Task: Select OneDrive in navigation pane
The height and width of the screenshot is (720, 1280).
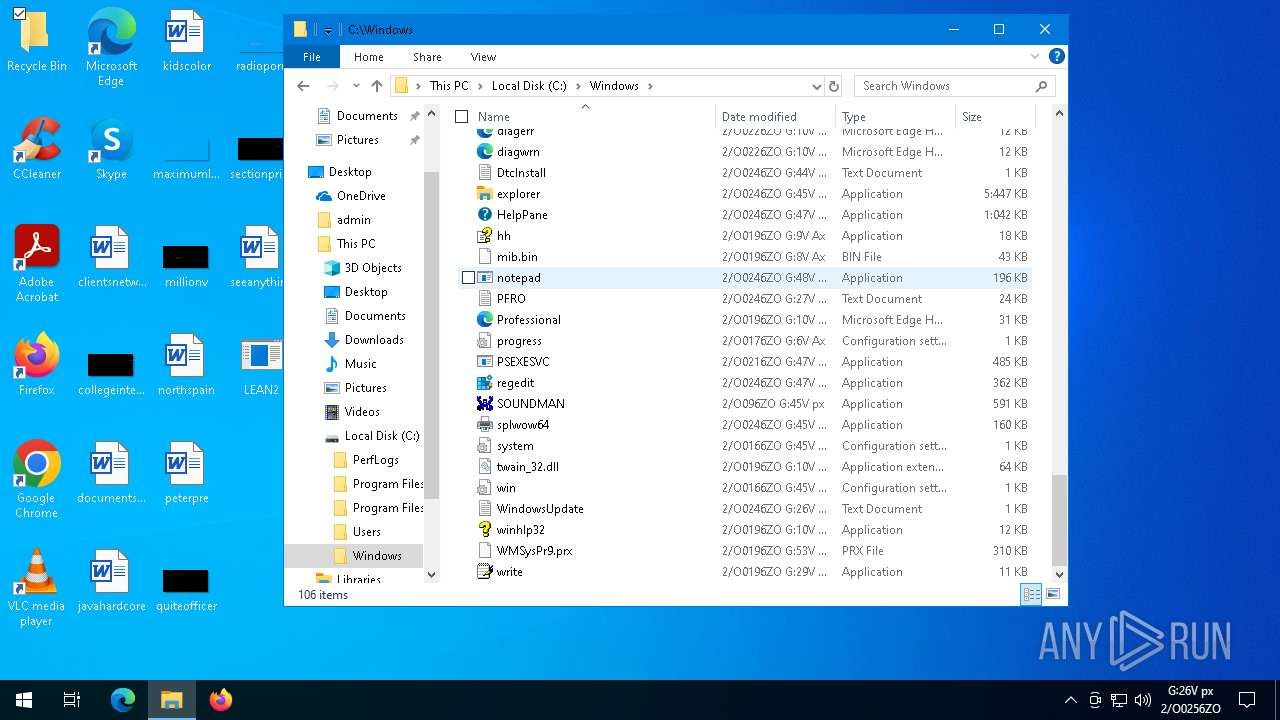Action: (x=360, y=196)
